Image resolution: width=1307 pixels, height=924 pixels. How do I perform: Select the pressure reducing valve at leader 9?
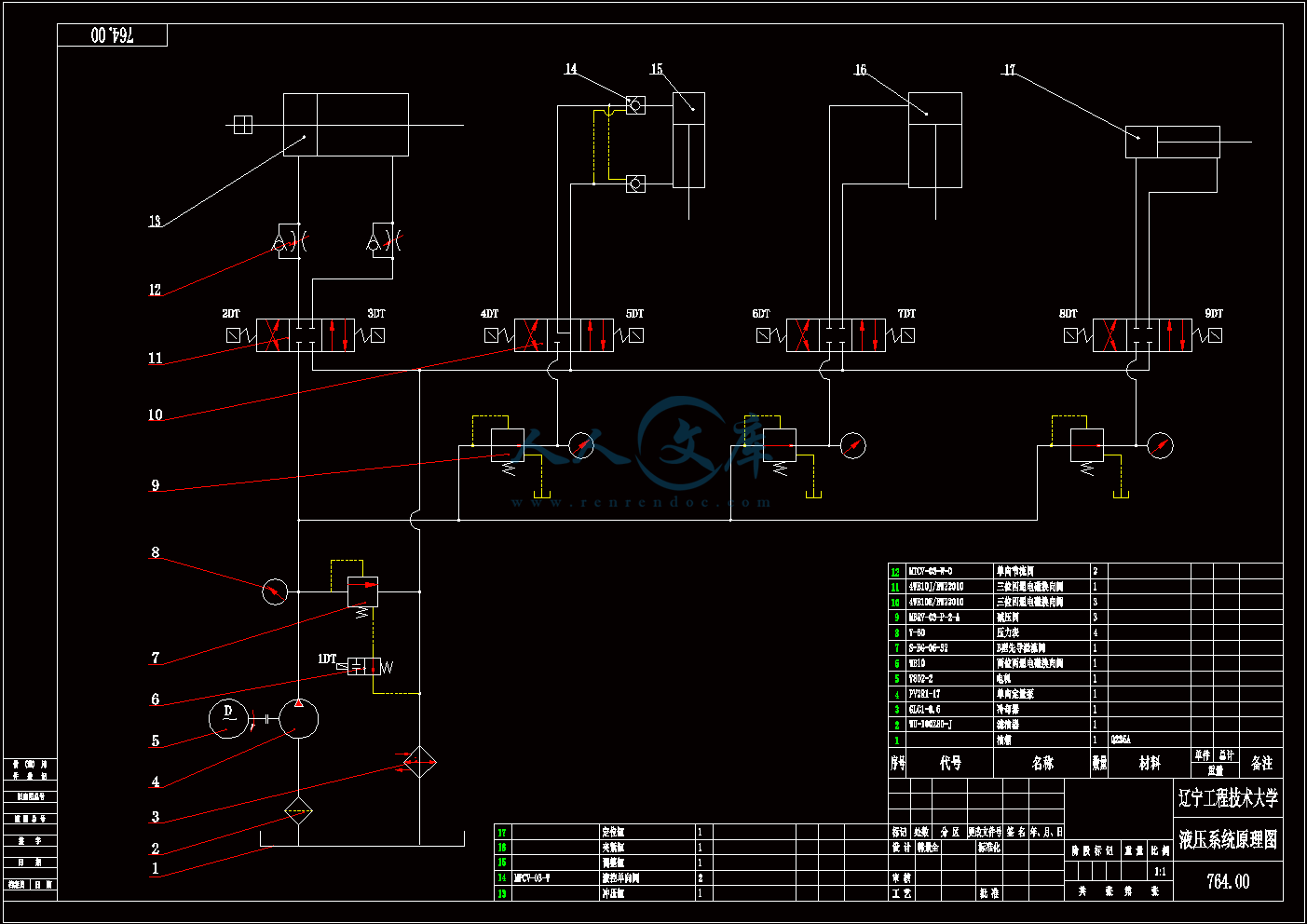coord(508,445)
